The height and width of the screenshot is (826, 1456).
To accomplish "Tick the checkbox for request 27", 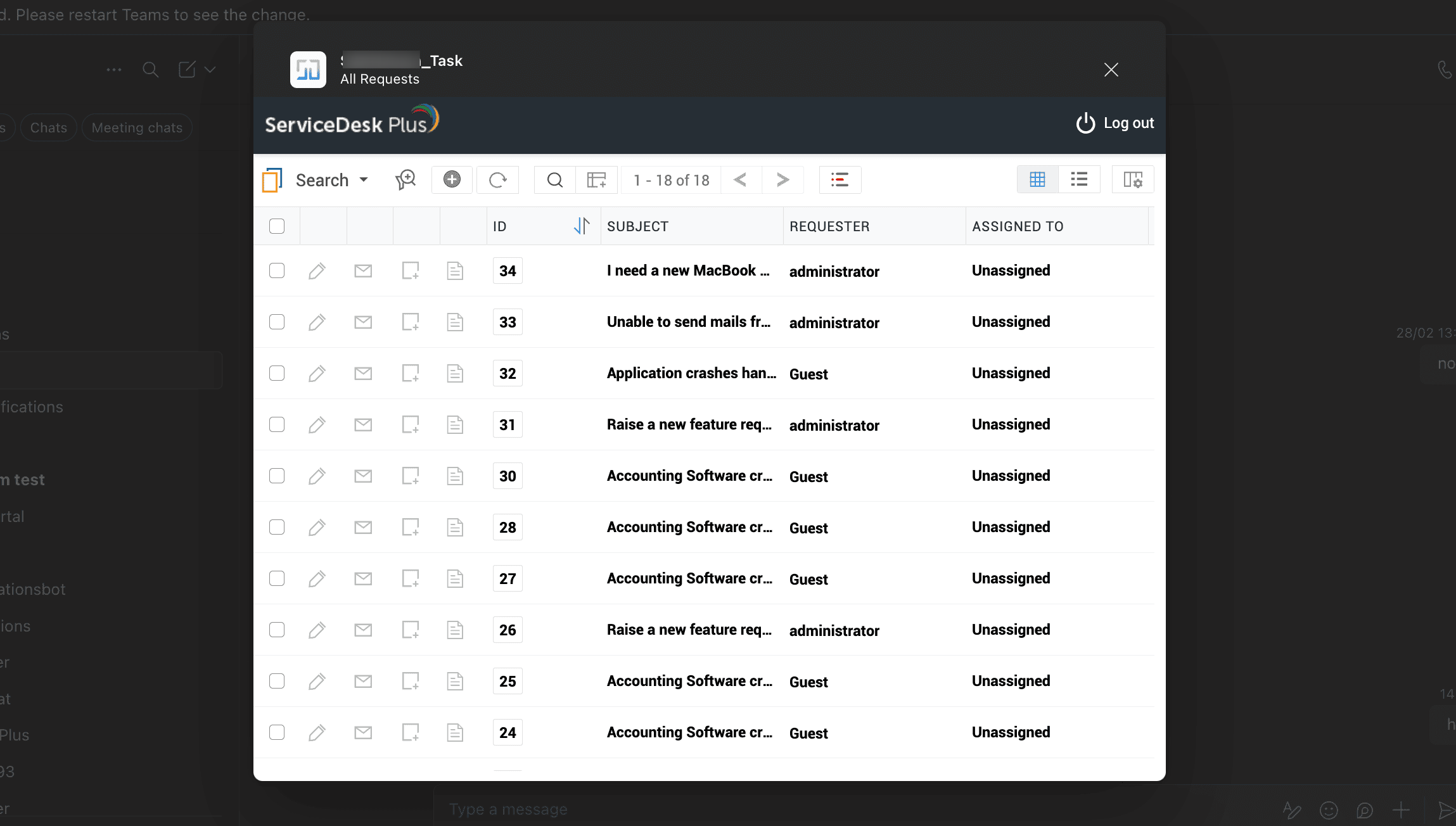I will pos(277,579).
